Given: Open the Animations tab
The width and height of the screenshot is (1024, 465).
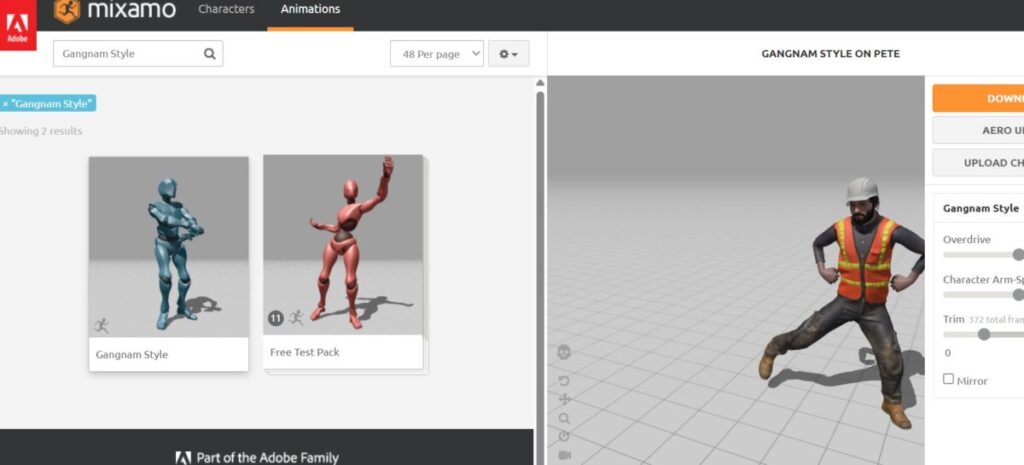Looking at the screenshot, I should [310, 10].
